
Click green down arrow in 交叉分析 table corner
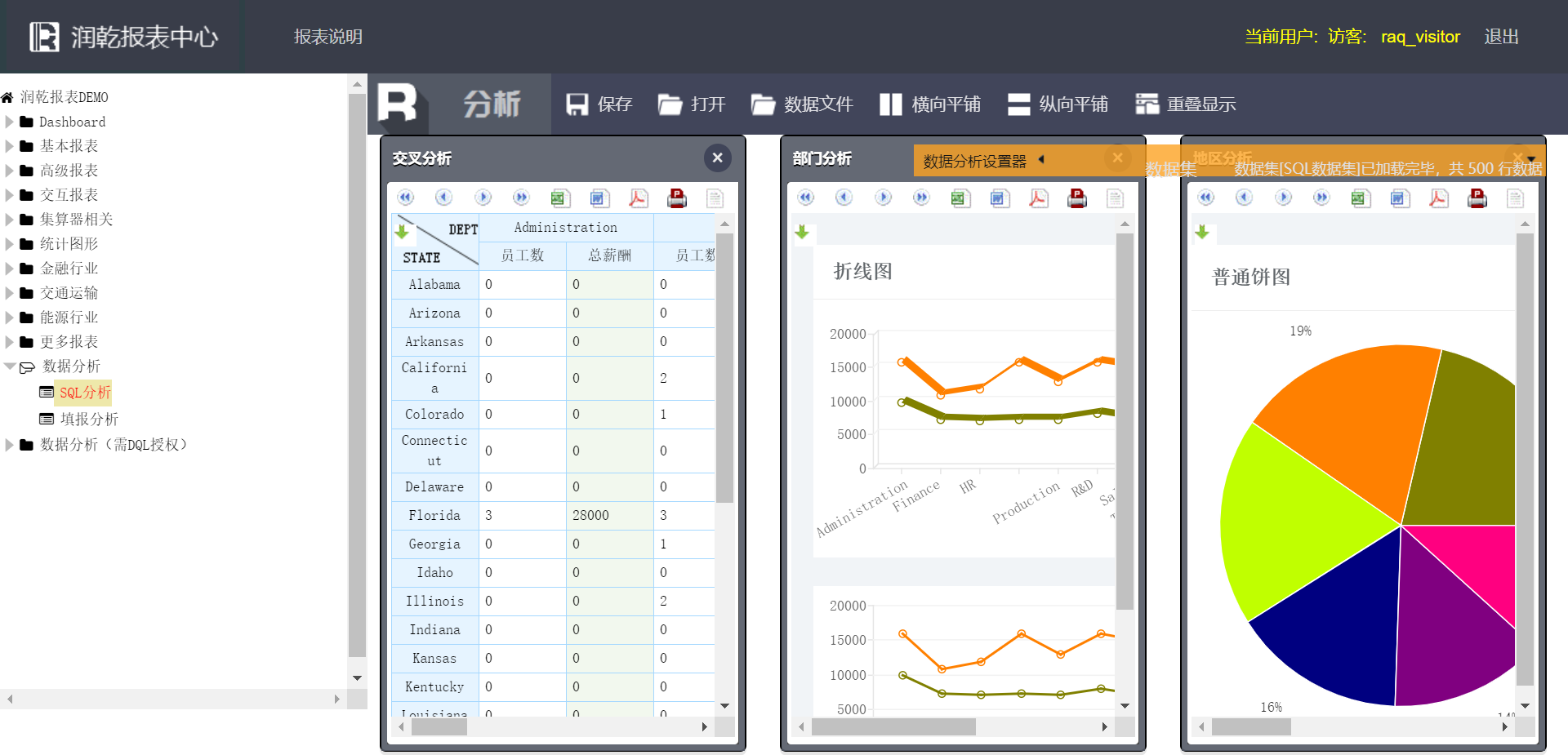pyautogui.click(x=402, y=232)
